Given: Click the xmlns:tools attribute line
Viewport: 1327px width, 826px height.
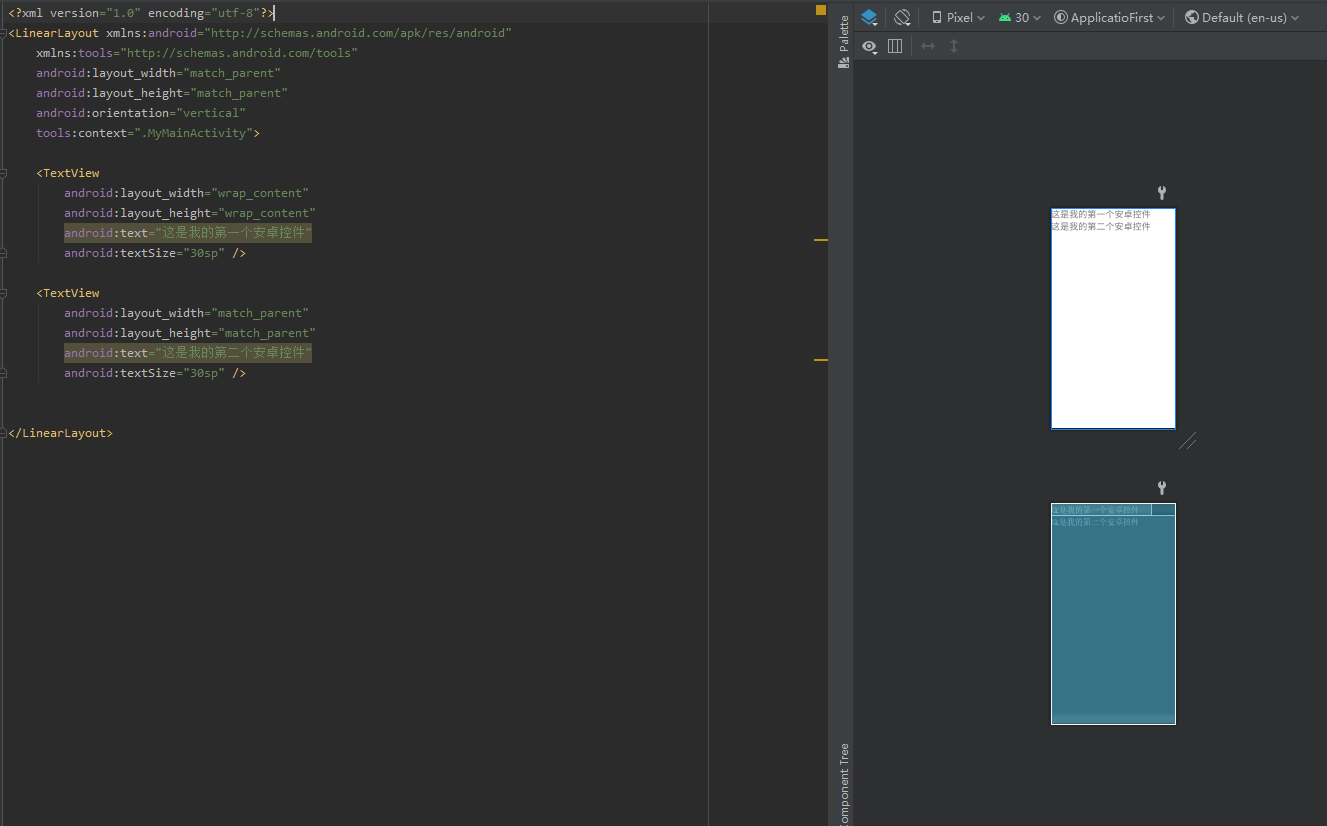Looking at the screenshot, I should click(196, 53).
